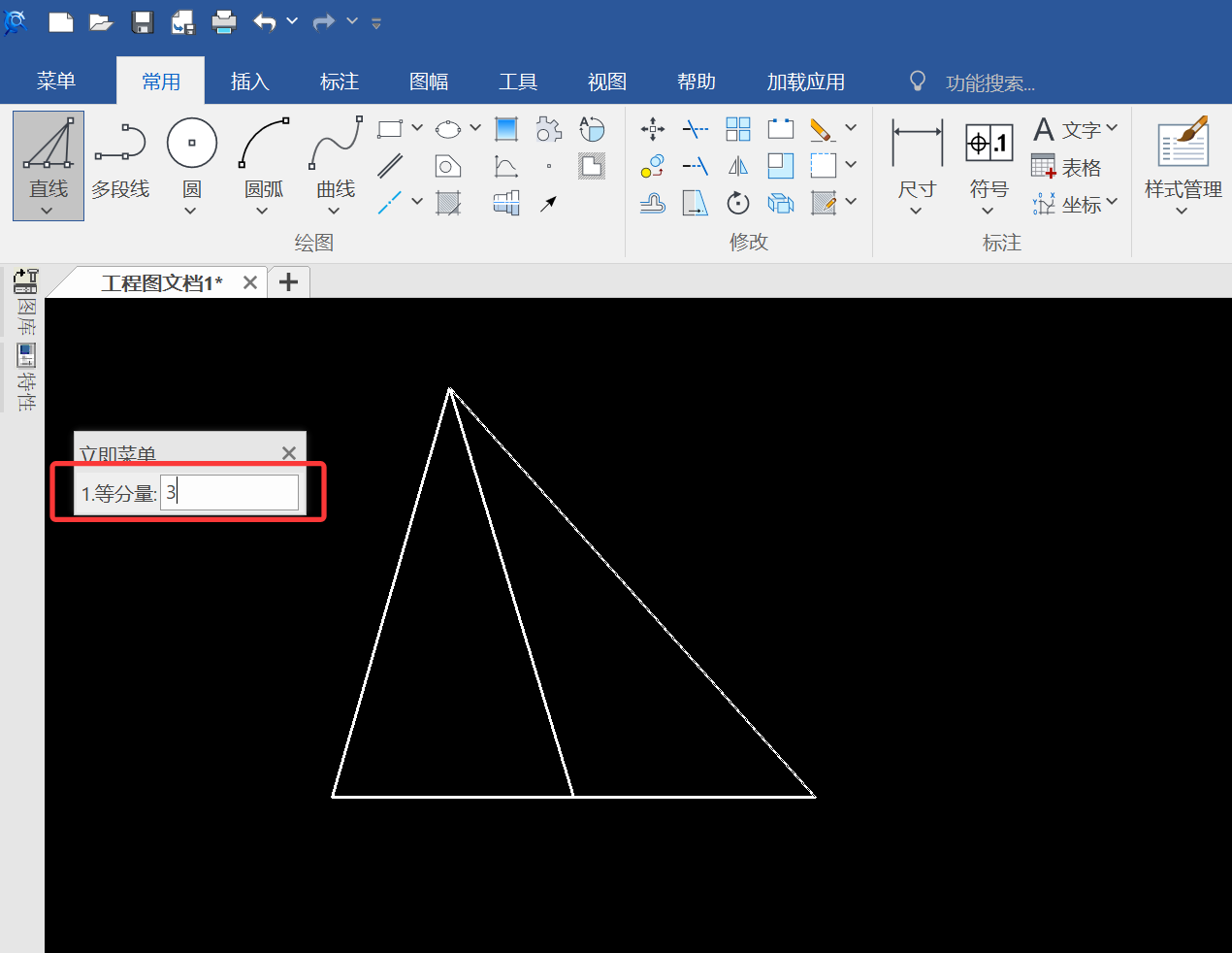This screenshot has width=1232, height=953.
Task: Select the ellipse drawing tool
Action: (448, 128)
